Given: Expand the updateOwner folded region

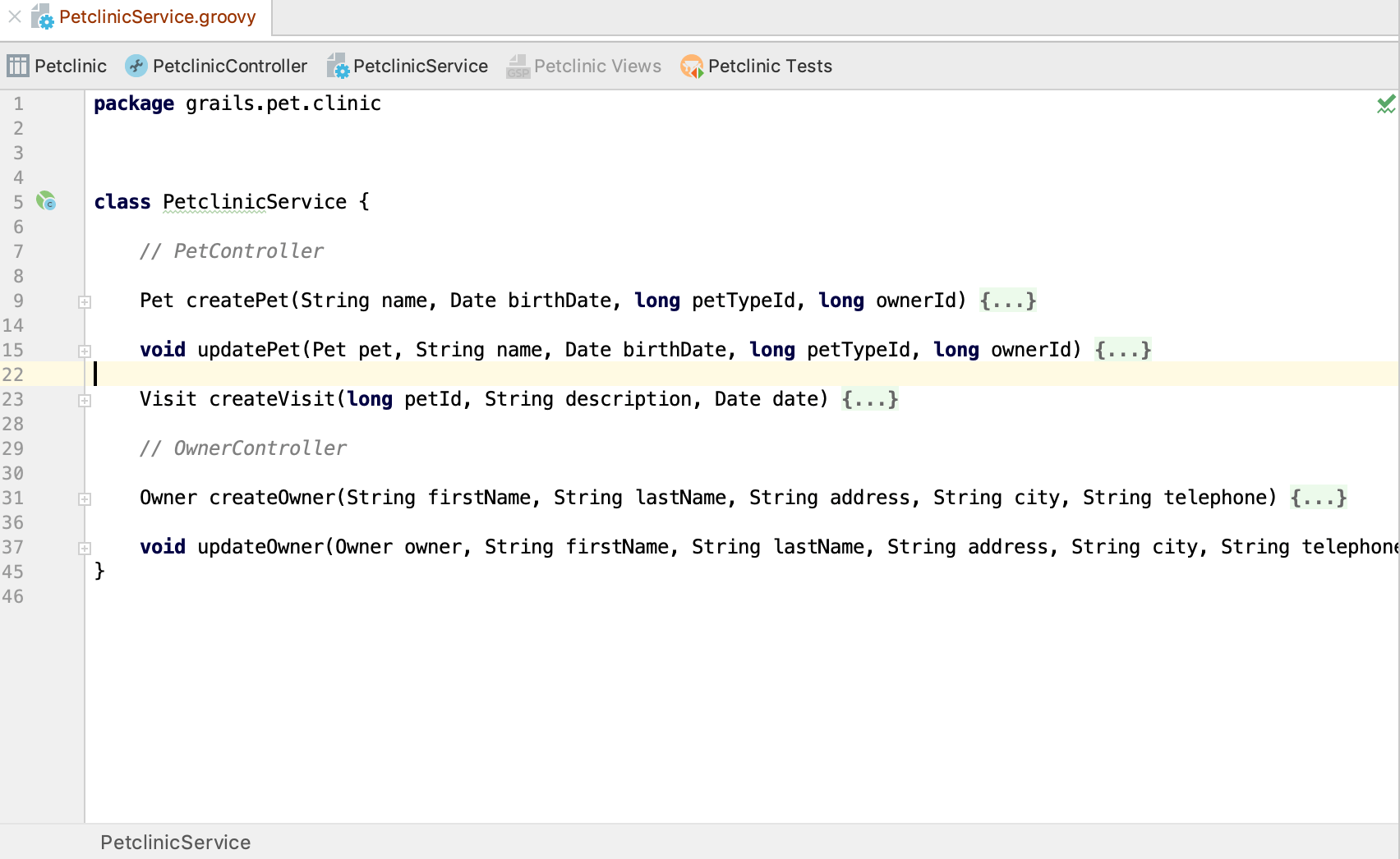Looking at the screenshot, I should 84,547.
